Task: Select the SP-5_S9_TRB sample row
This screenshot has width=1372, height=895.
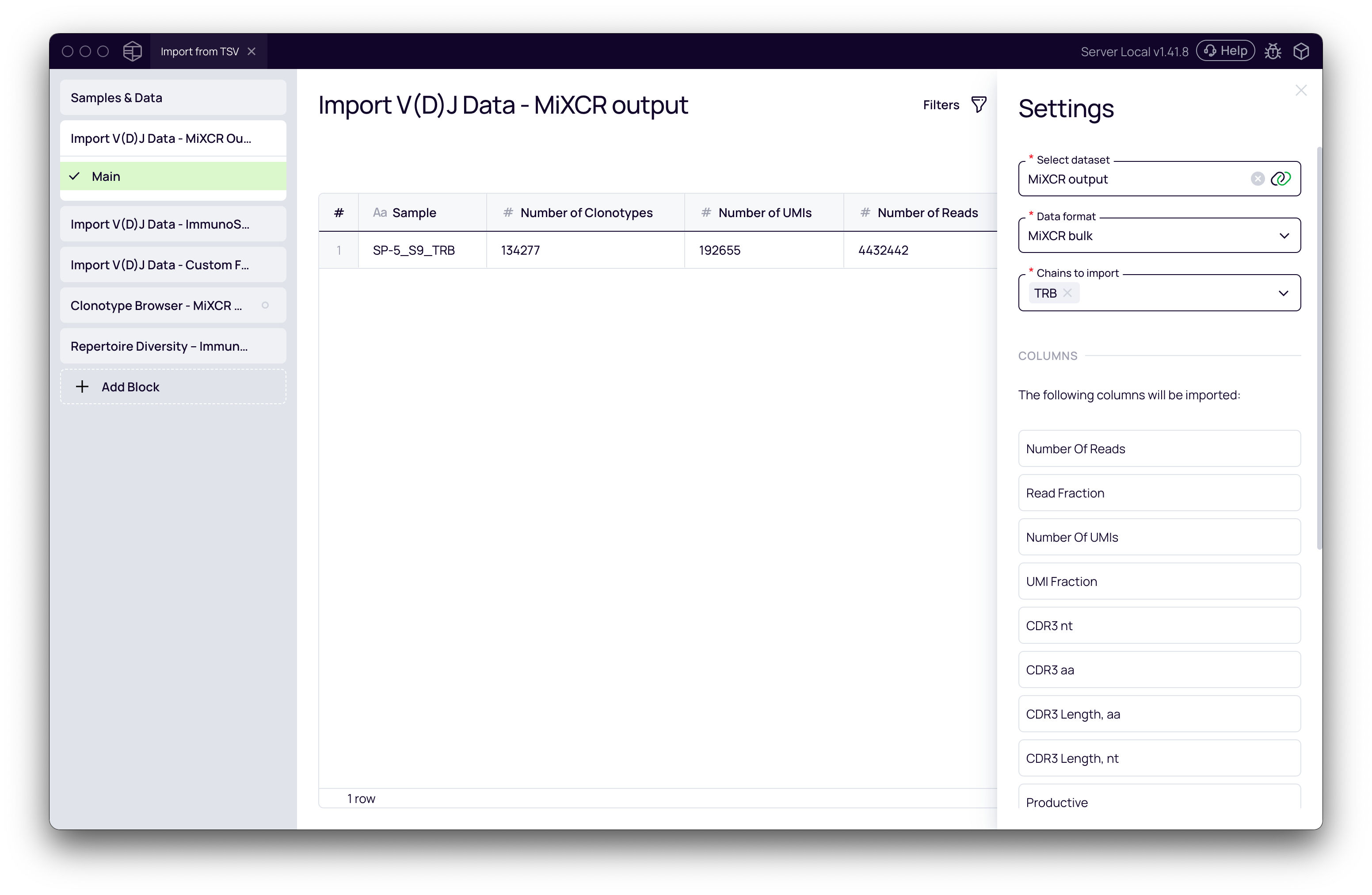Action: (x=414, y=250)
